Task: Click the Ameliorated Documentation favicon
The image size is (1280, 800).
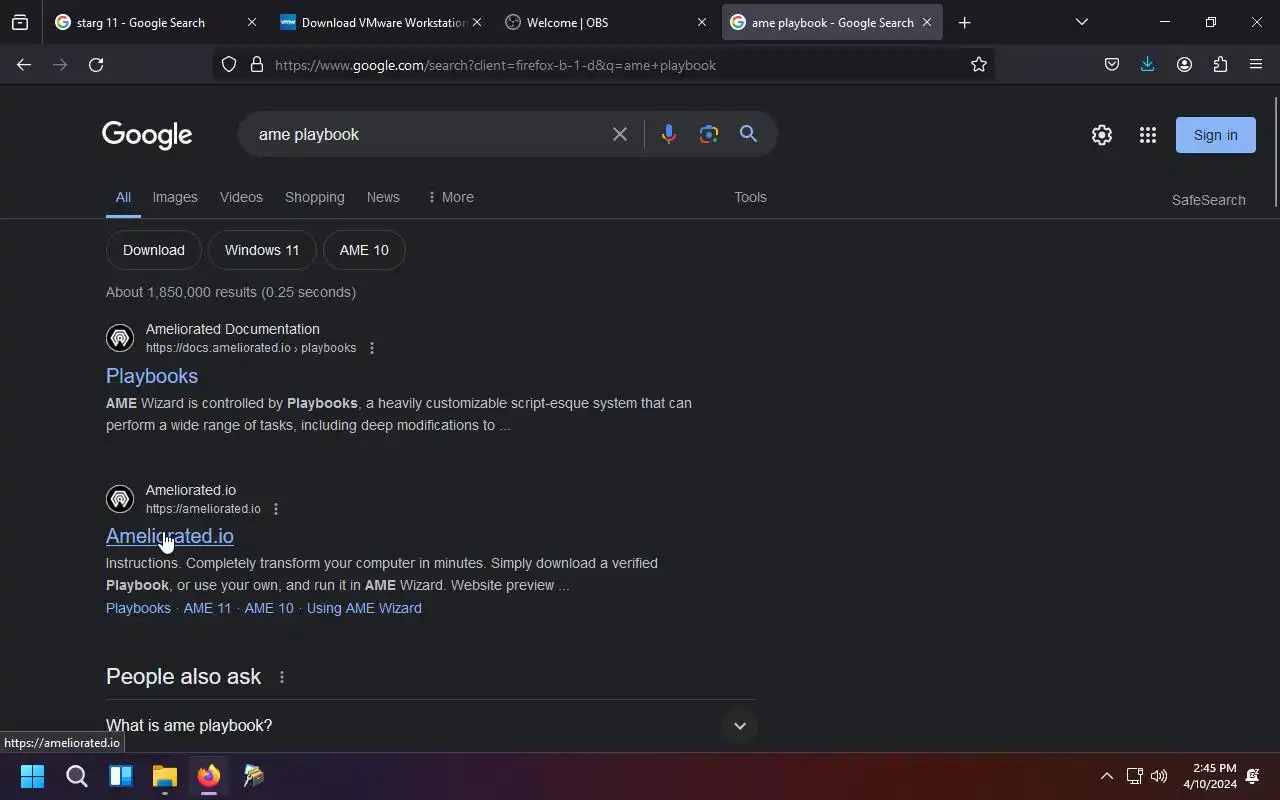Action: tap(120, 338)
